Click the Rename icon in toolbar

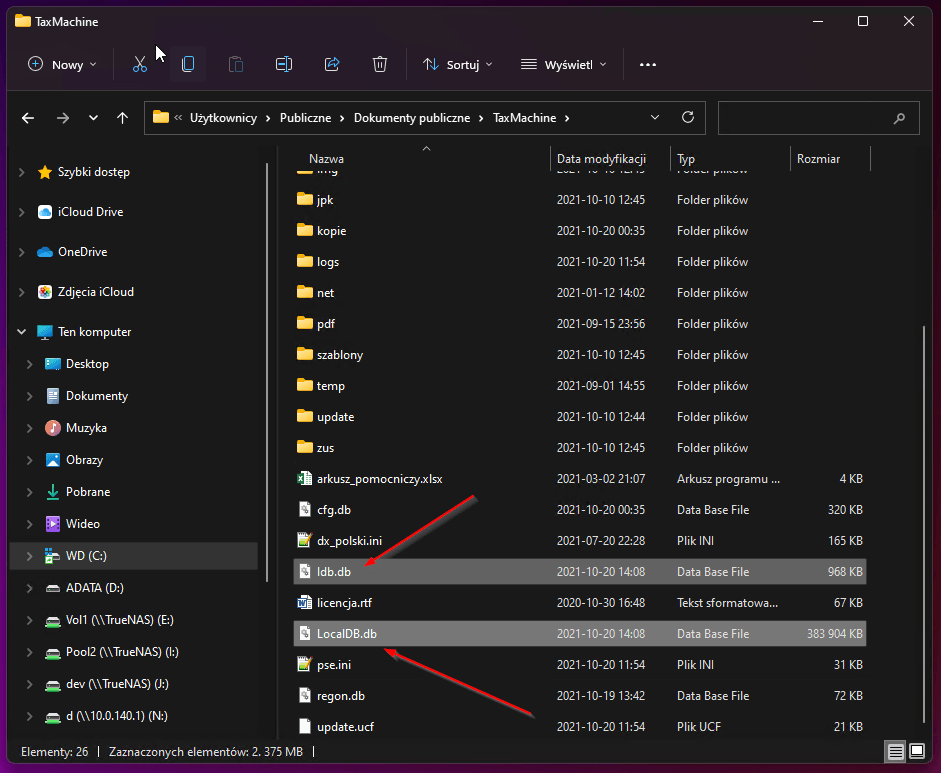[x=284, y=64]
